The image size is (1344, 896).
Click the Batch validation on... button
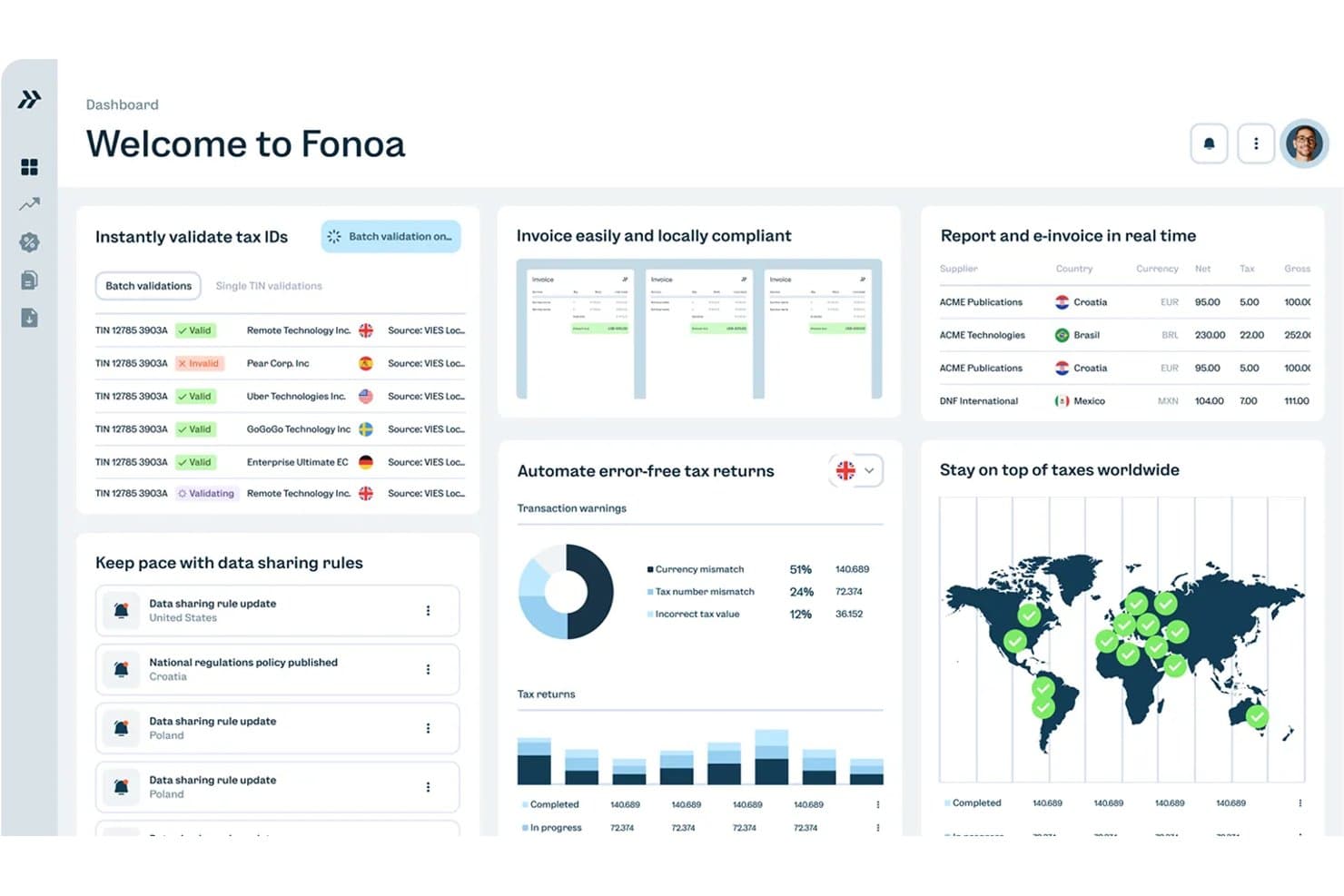click(x=390, y=236)
